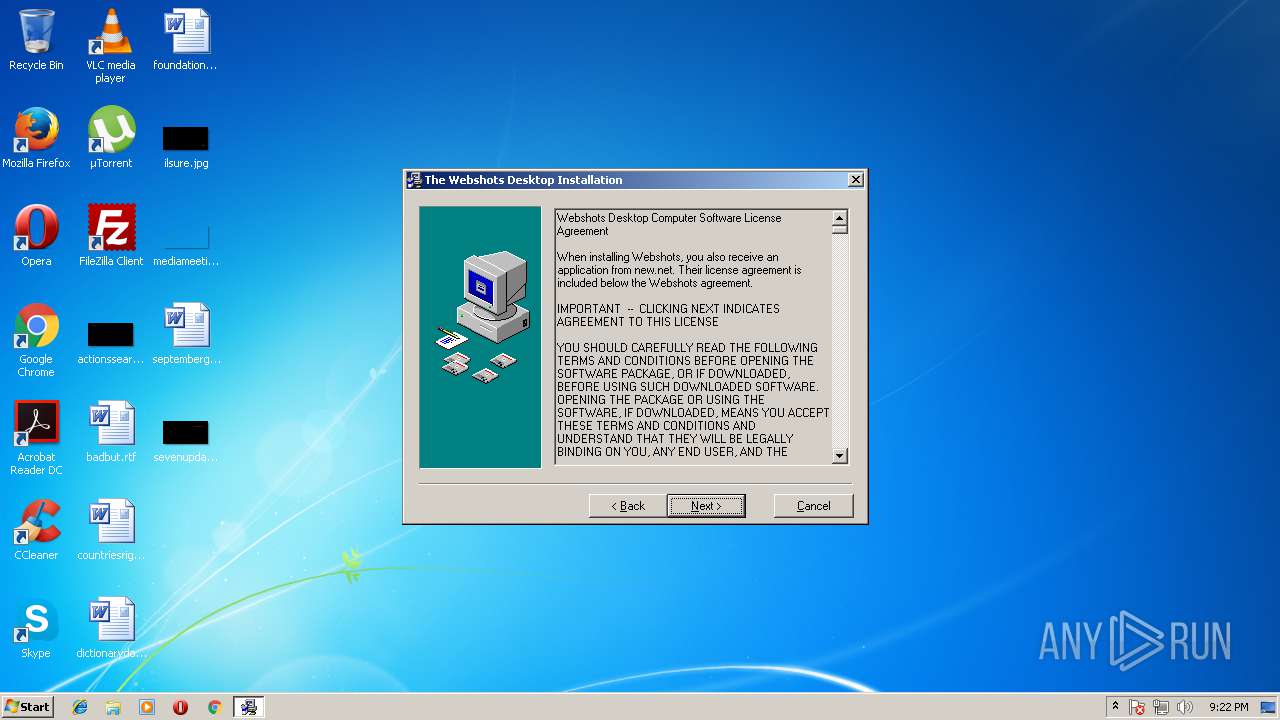Select the mediameeti file icon
Viewport: 1280px width, 720px height.
click(x=186, y=244)
